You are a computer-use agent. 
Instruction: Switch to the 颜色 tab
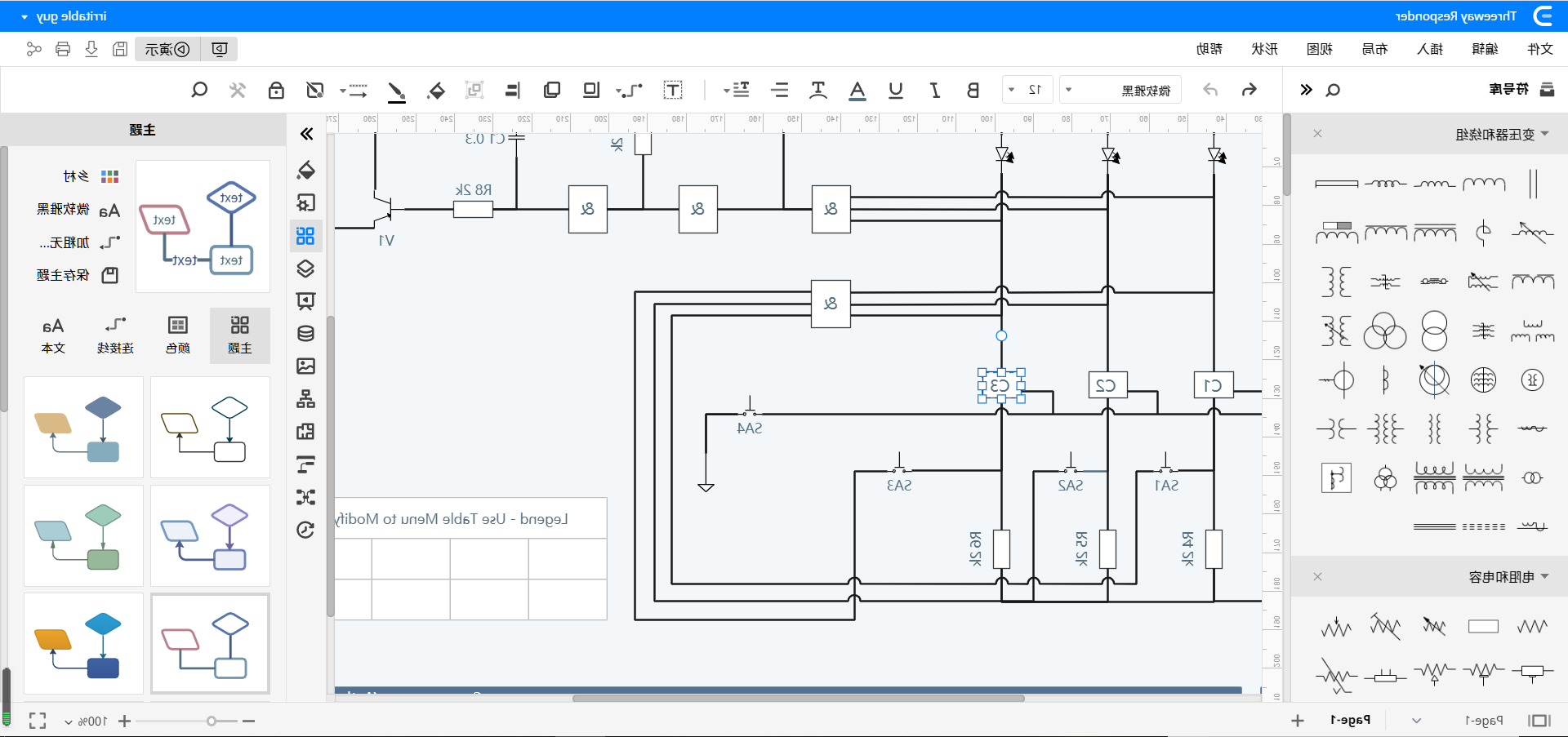(178, 335)
